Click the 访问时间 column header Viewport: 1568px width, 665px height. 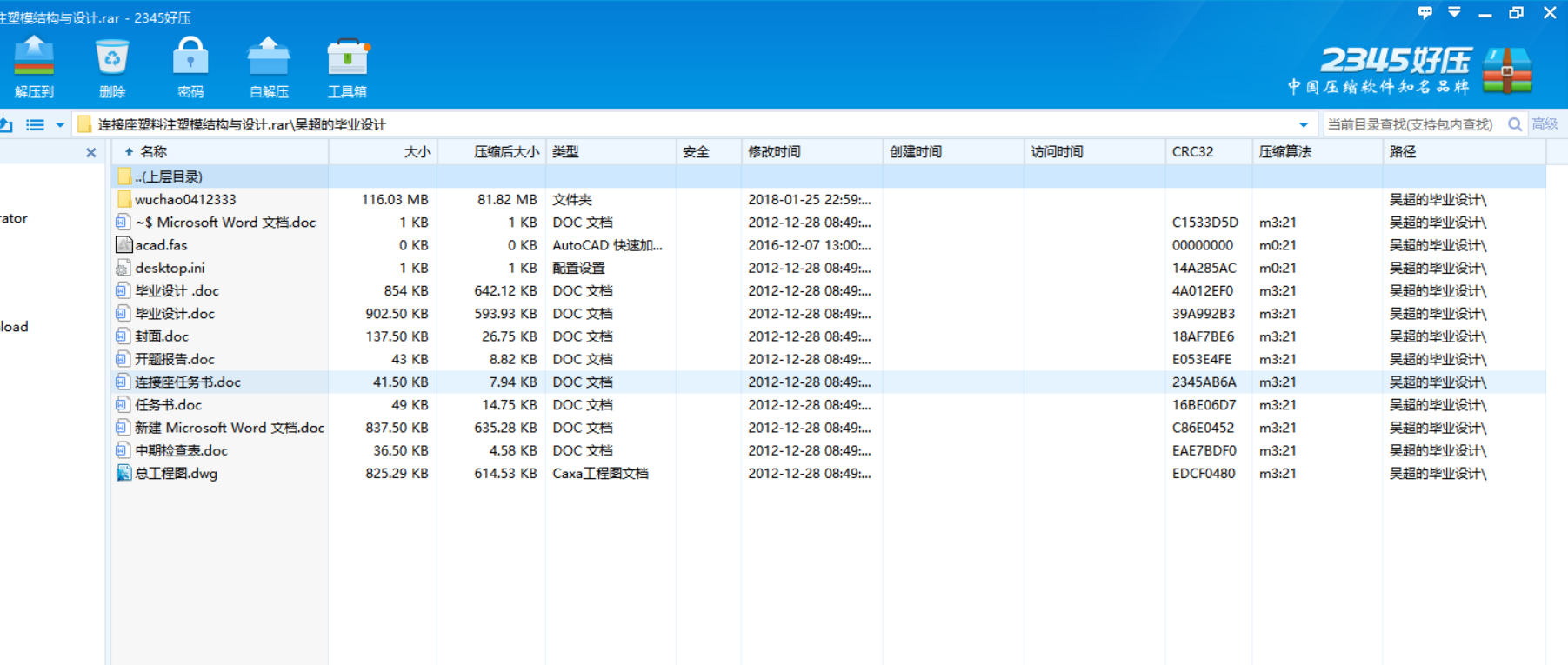[1095, 152]
